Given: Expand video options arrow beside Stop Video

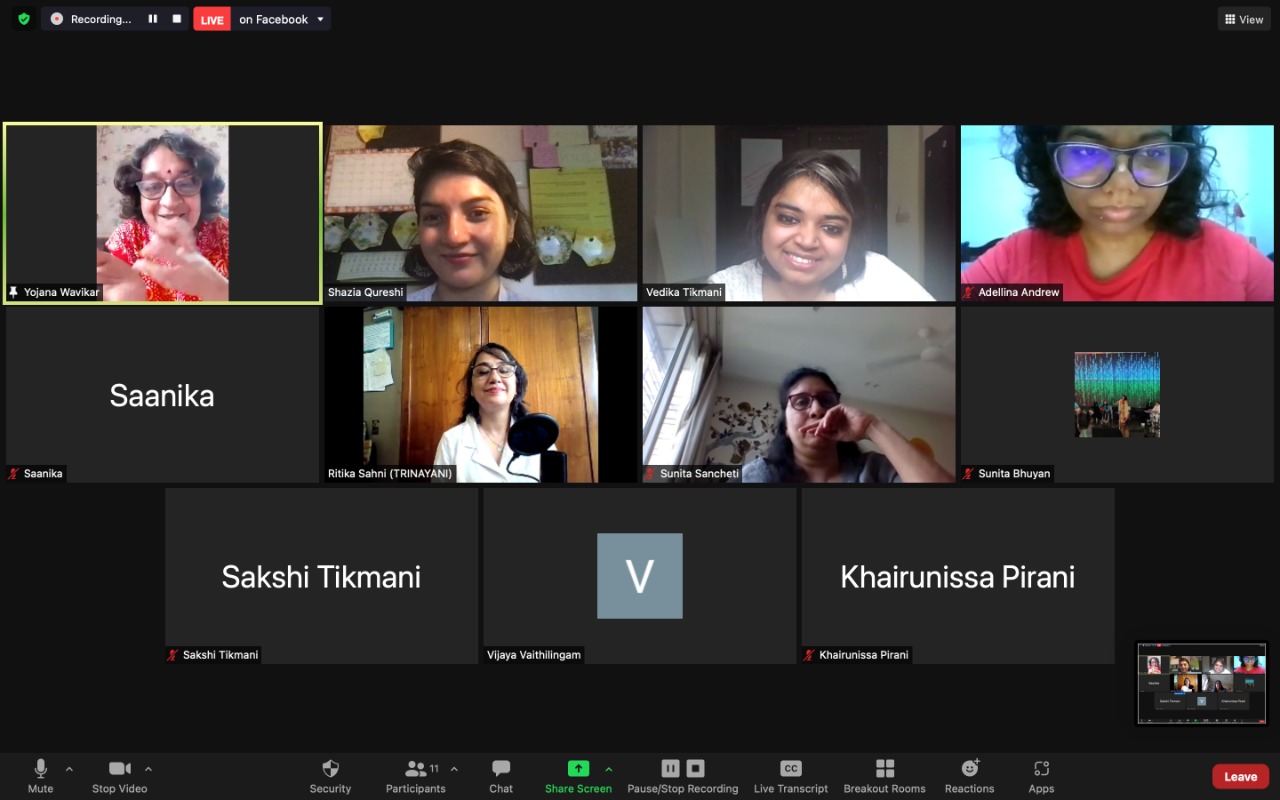Looking at the screenshot, I should tap(148, 769).
